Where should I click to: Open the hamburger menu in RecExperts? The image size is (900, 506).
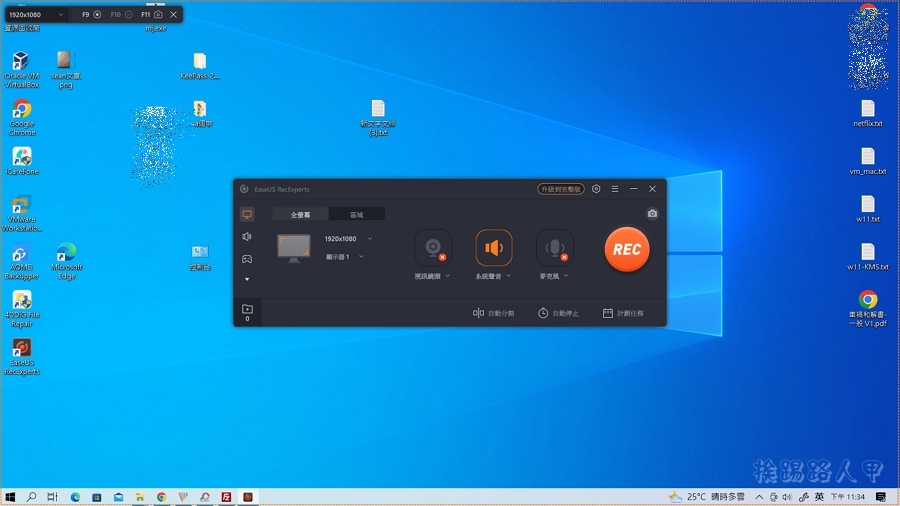(615, 189)
